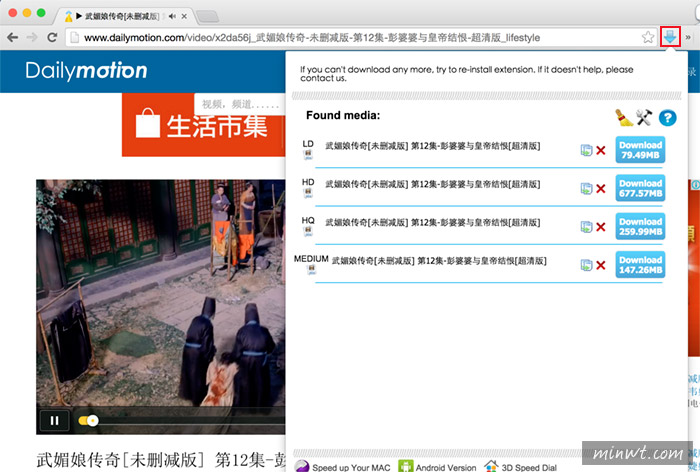Image resolution: width=700 pixels, height=472 pixels.
Task: Copy link for the HQ media row
Action: pos(586,227)
